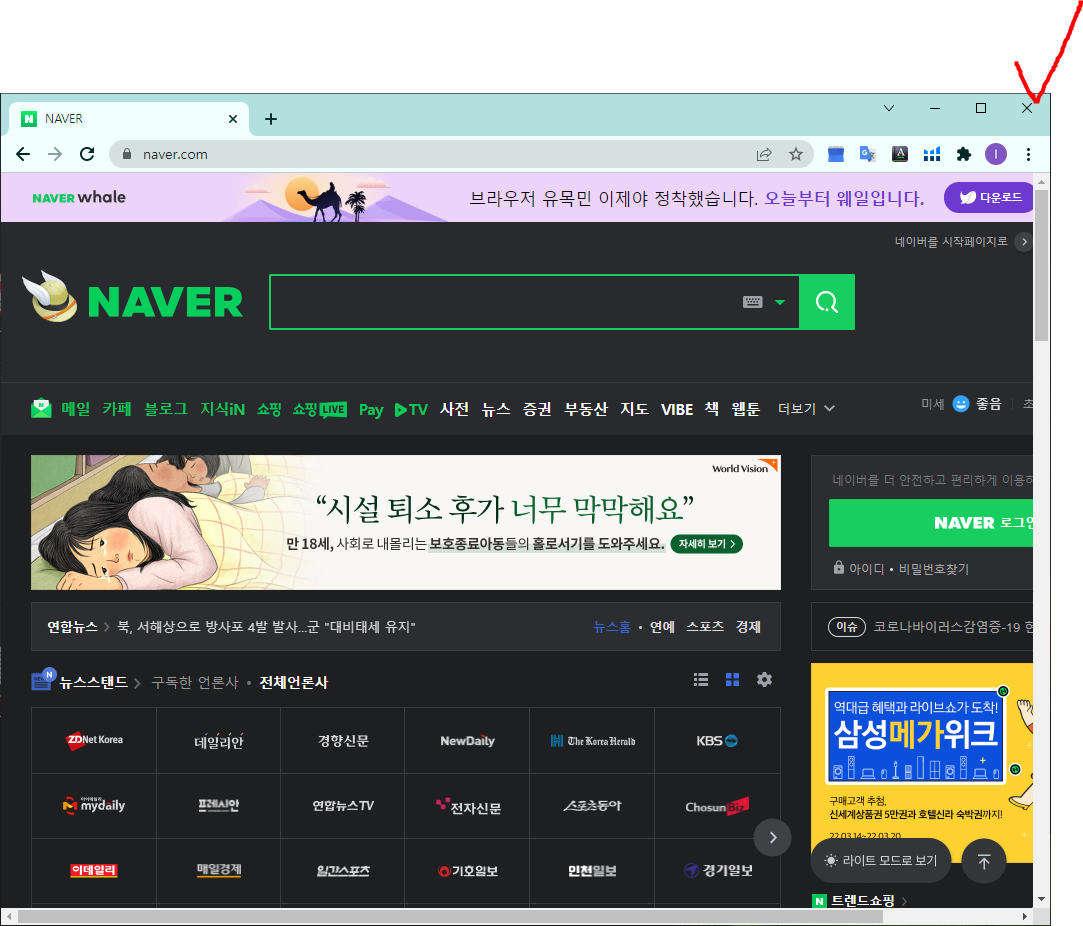Image resolution: width=1083 pixels, height=926 pixels.
Task: Open 사전 in the service menu
Action: (454, 409)
